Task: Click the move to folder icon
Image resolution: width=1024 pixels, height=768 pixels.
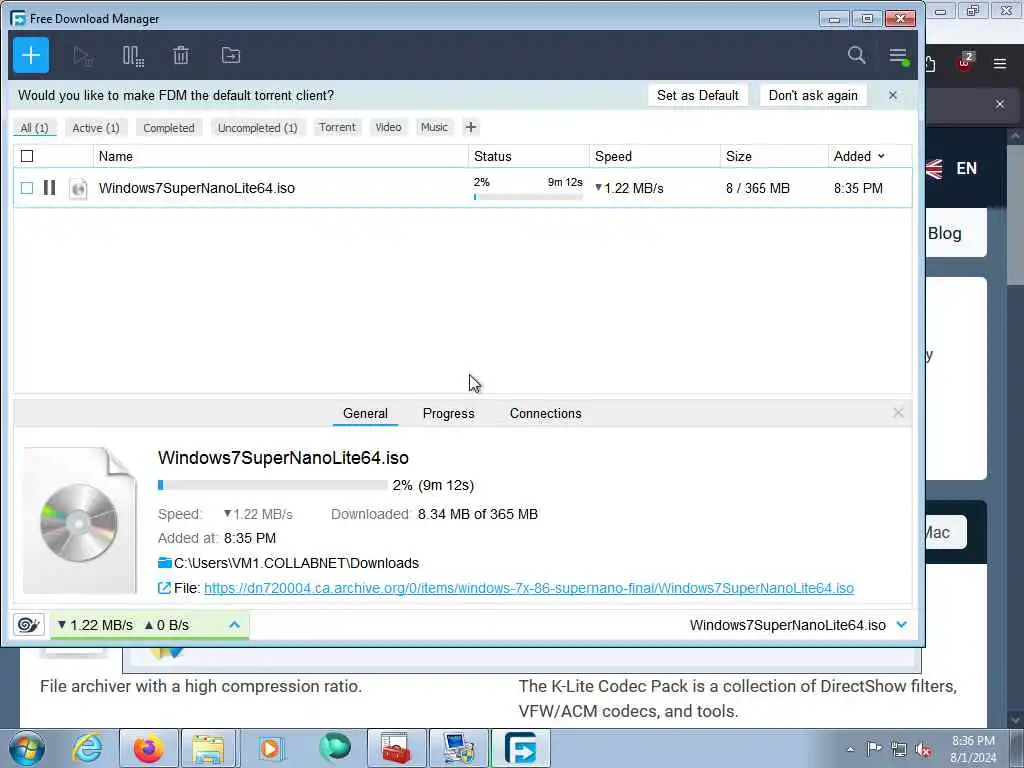Action: click(231, 56)
